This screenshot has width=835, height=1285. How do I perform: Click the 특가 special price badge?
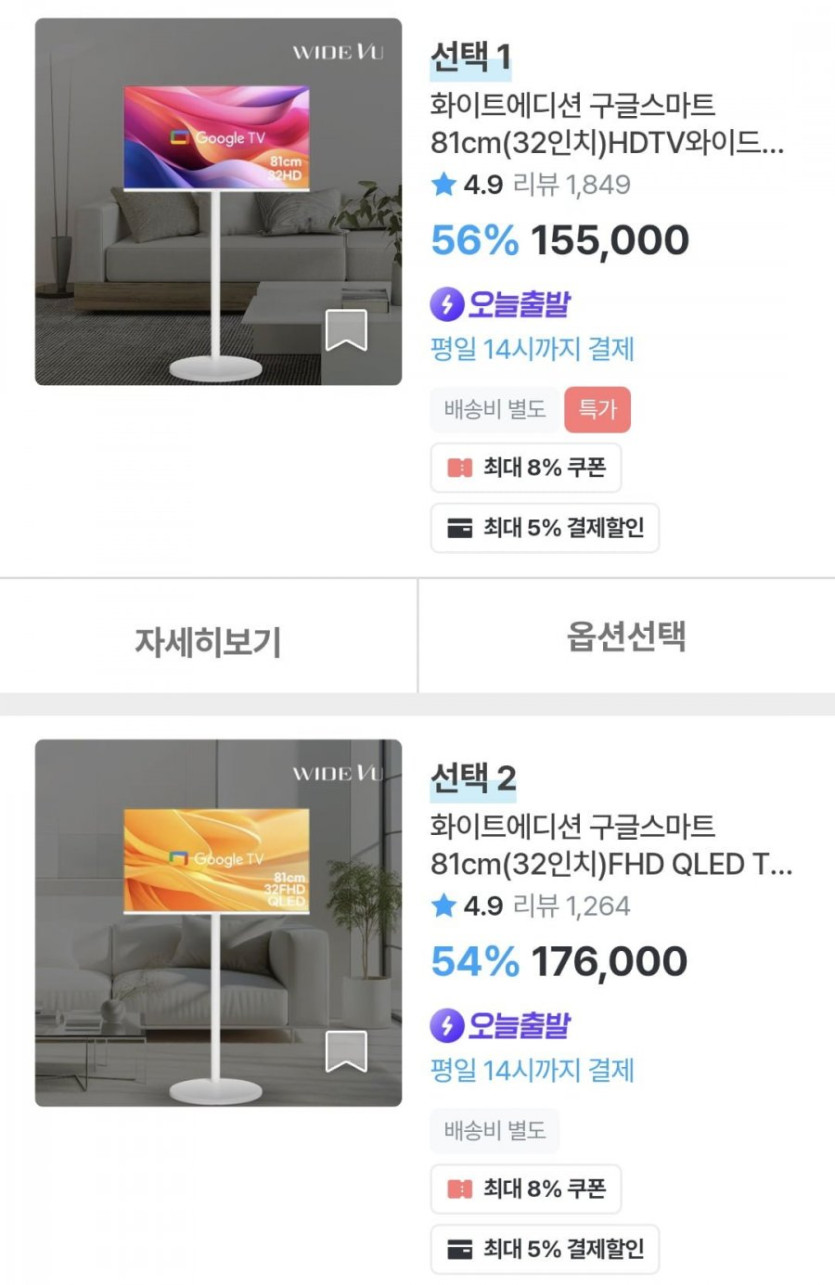coord(597,409)
